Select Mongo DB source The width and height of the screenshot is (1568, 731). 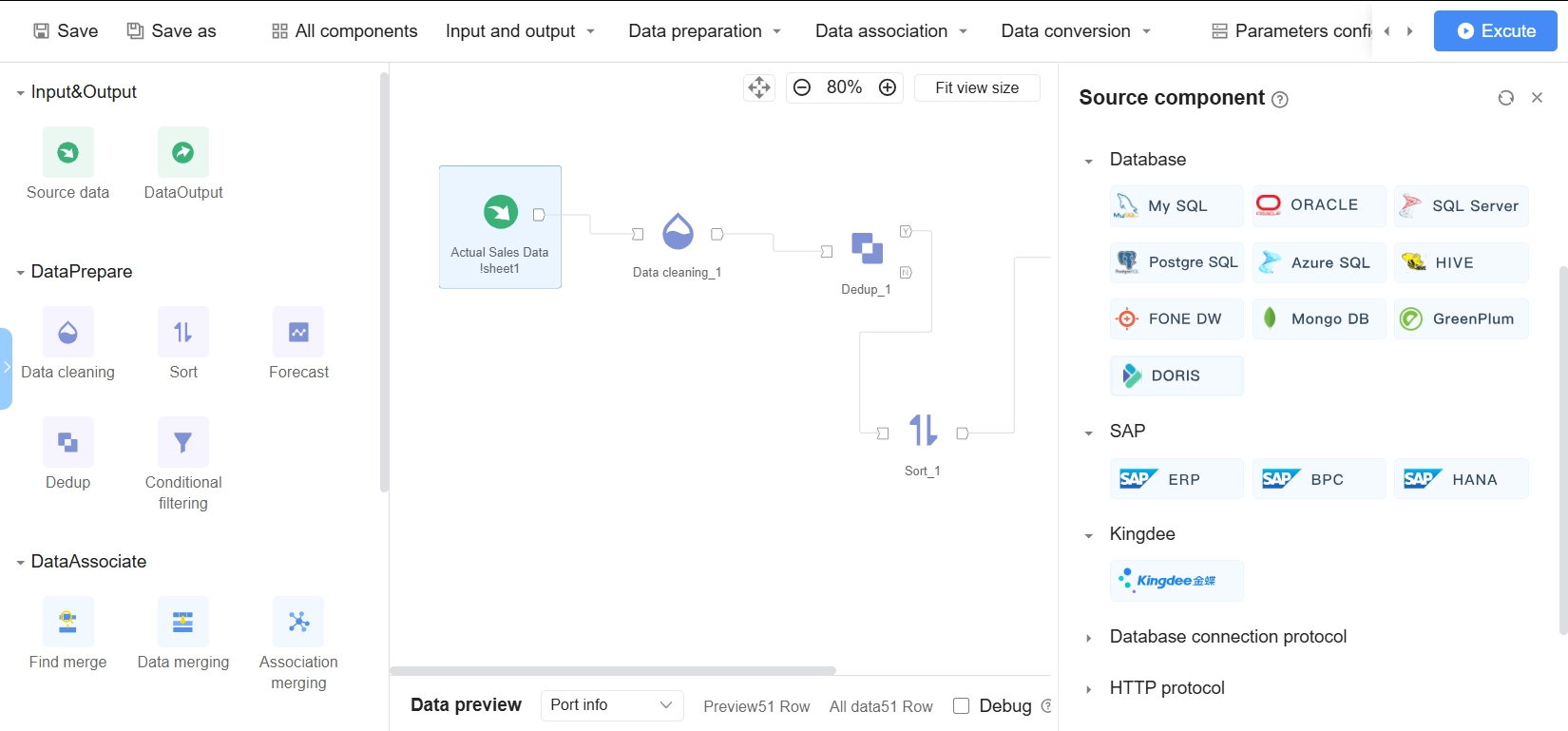pos(1319,319)
